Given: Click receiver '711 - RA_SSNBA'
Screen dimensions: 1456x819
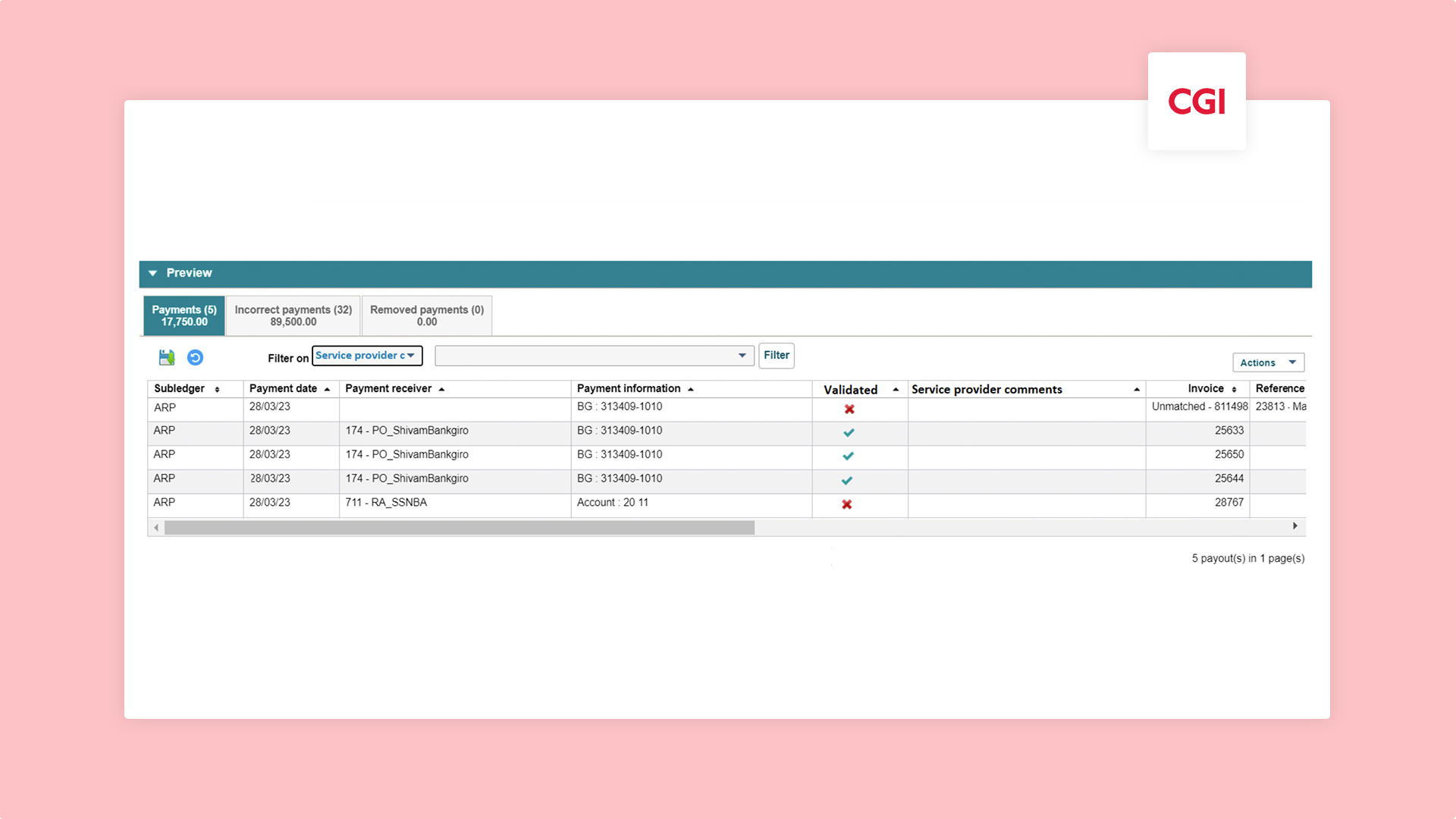Looking at the screenshot, I should pyautogui.click(x=386, y=503).
